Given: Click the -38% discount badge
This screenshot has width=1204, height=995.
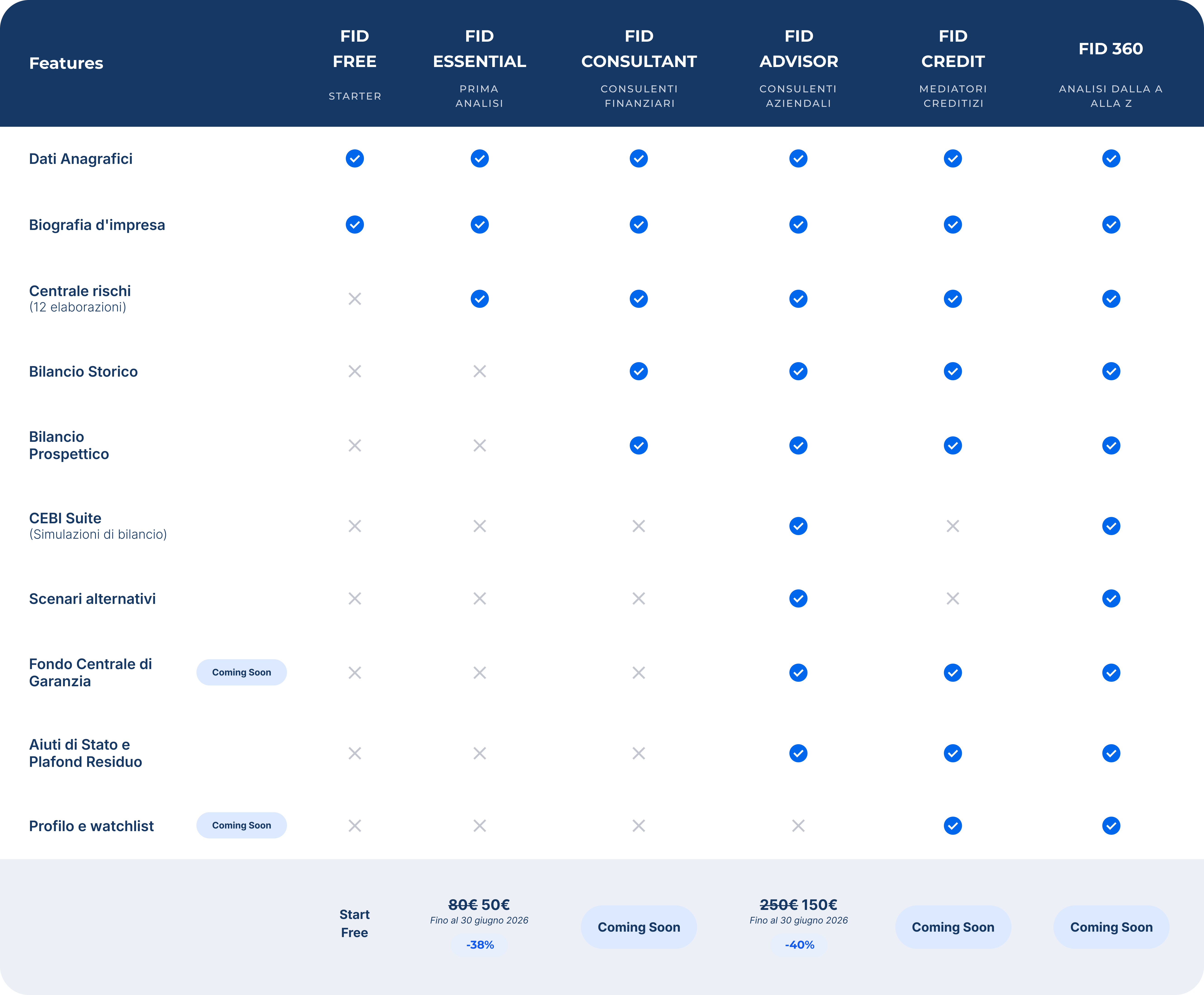Looking at the screenshot, I should coord(480,945).
